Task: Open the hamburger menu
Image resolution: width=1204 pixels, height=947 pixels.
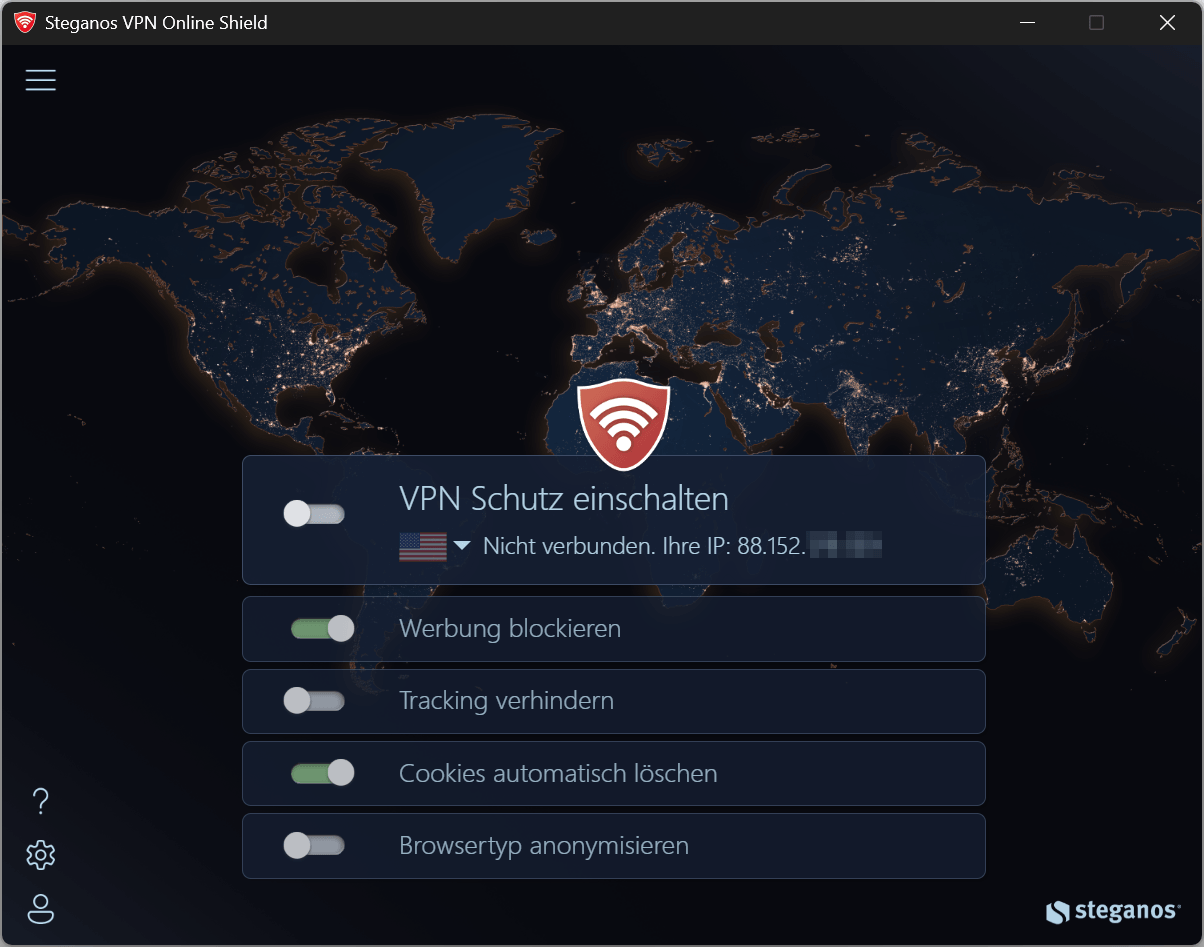Action: pyautogui.click(x=40, y=80)
